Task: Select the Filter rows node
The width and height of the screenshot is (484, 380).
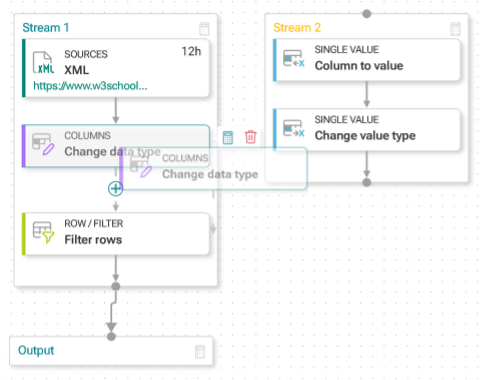Action: pos(116,234)
